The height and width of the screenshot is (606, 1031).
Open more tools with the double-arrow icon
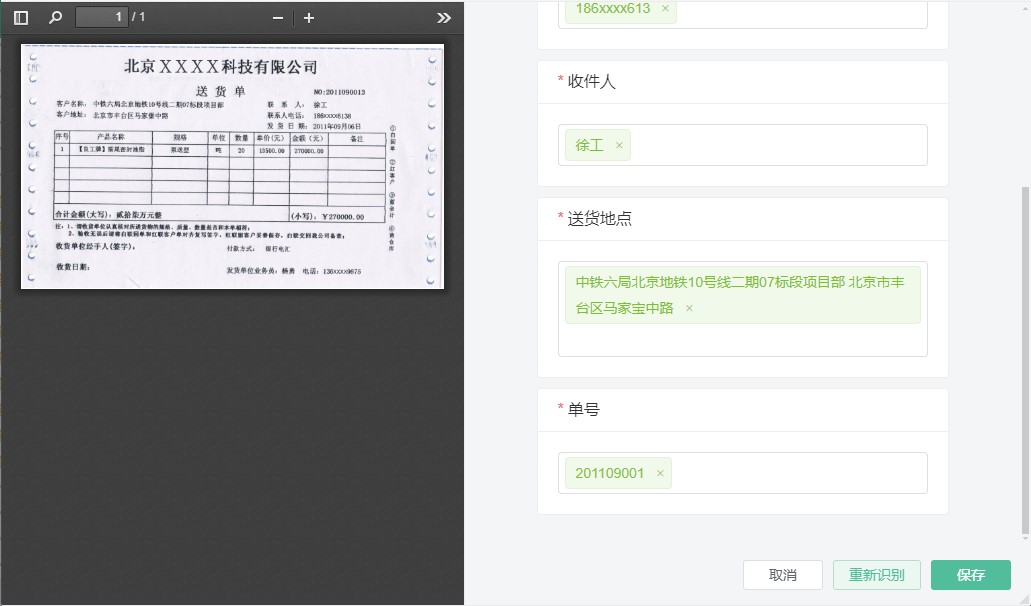445,16
